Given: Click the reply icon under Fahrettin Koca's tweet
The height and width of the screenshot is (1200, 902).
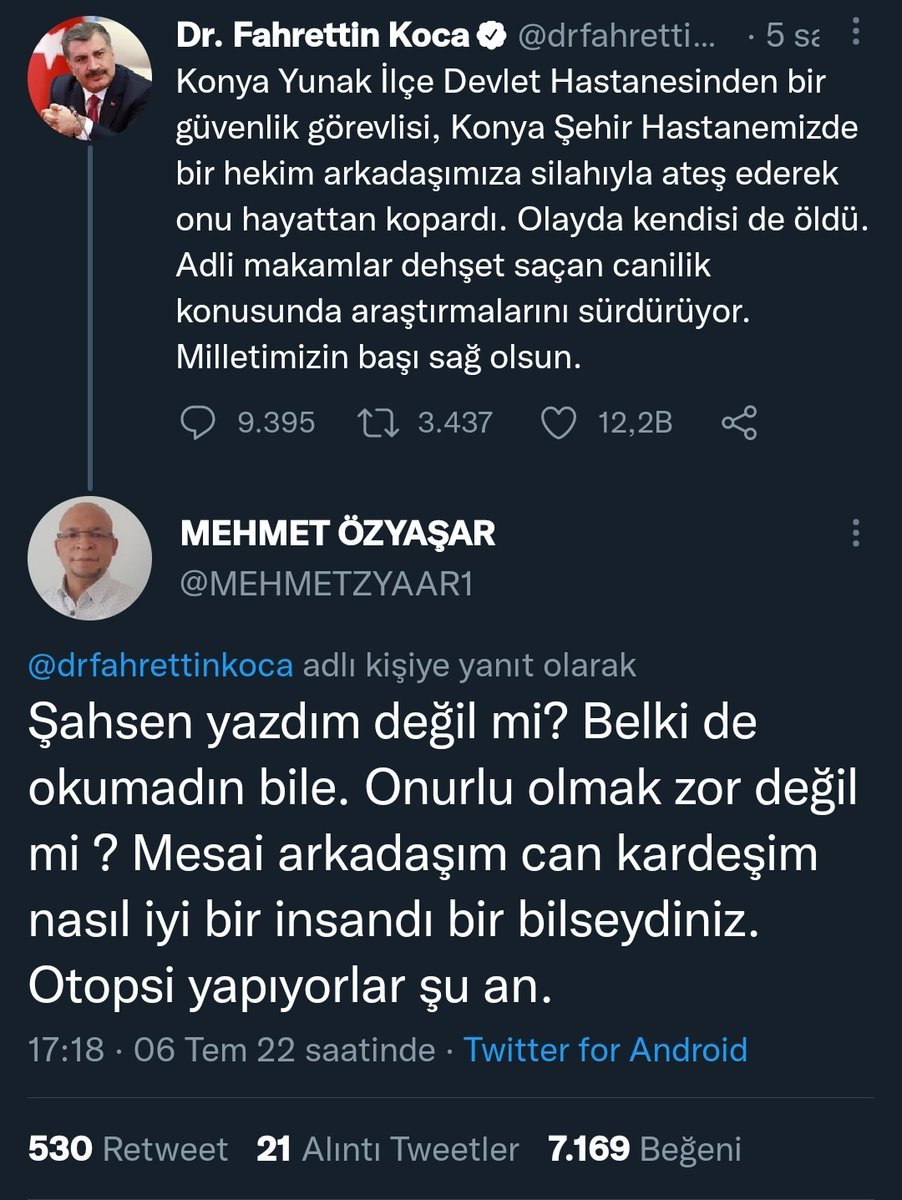Looking at the screenshot, I should [x=197, y=423].
